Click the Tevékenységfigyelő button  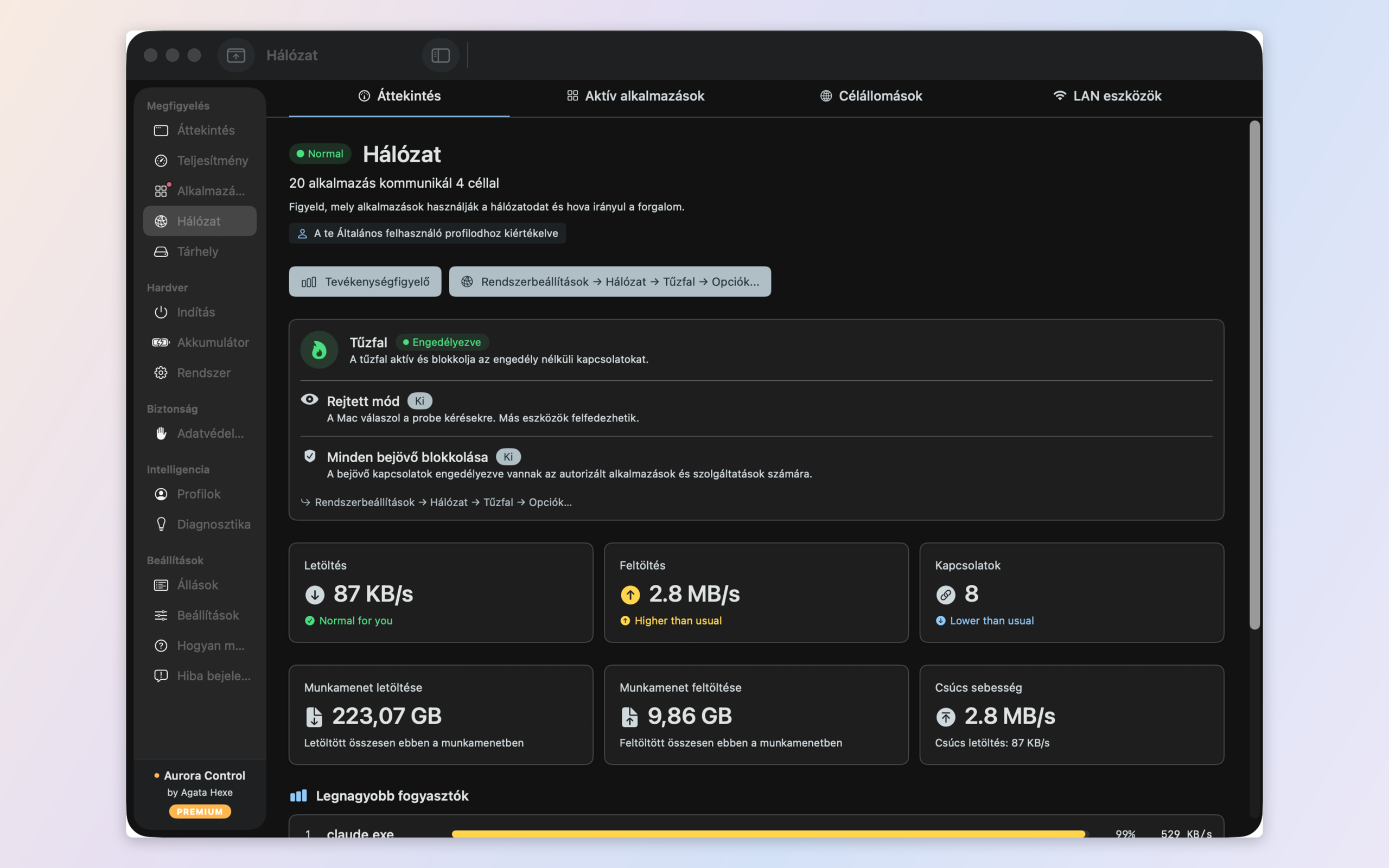[x=365, y=282]
